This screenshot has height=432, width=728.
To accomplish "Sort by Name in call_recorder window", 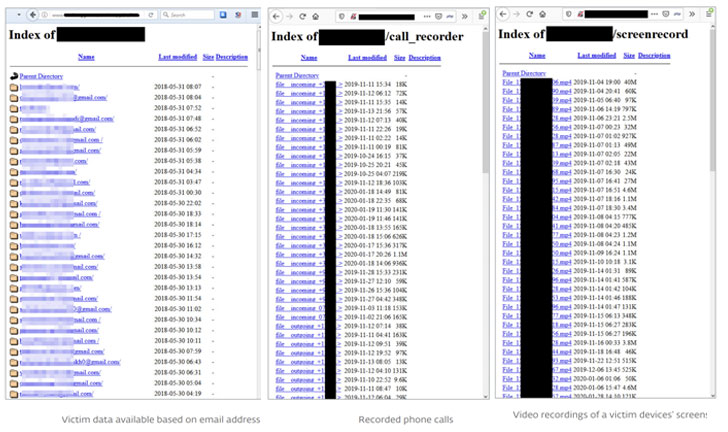I will point(309,58).
